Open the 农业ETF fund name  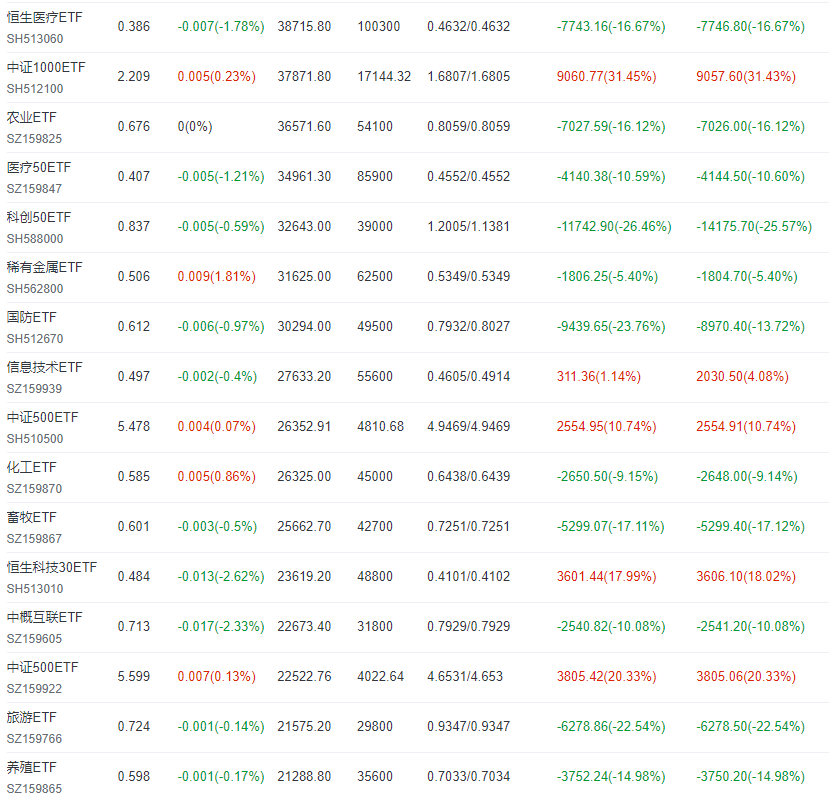tap(31, 117)
